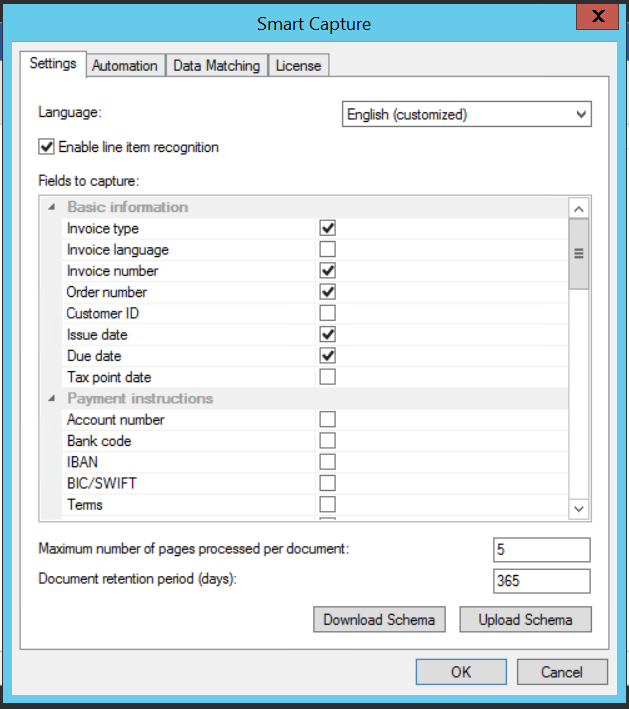Image resolution: width=629 pixels, height=709 pixels.
Task: Select the License tab
Action: pos(298,66)
